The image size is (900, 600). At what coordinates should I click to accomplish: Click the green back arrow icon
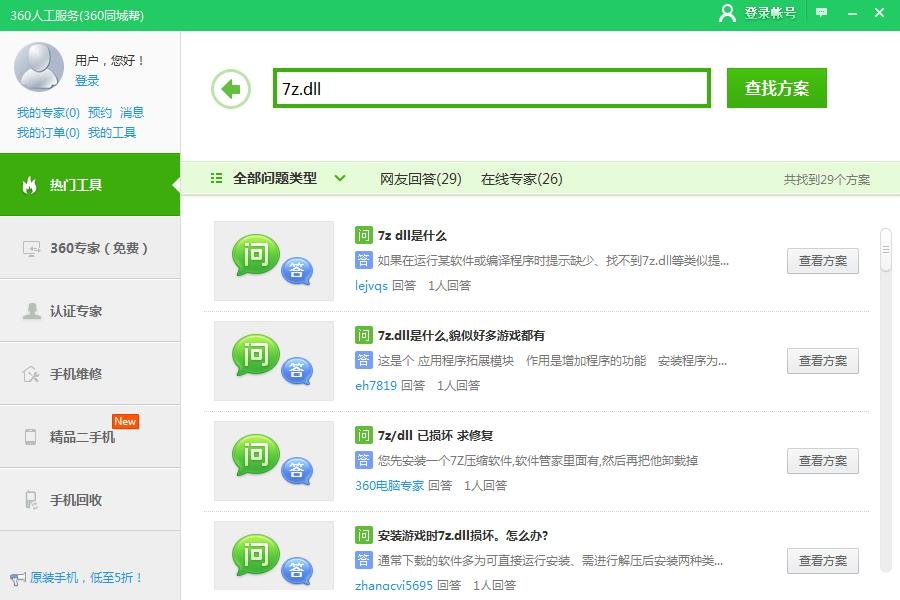point(229,88)
